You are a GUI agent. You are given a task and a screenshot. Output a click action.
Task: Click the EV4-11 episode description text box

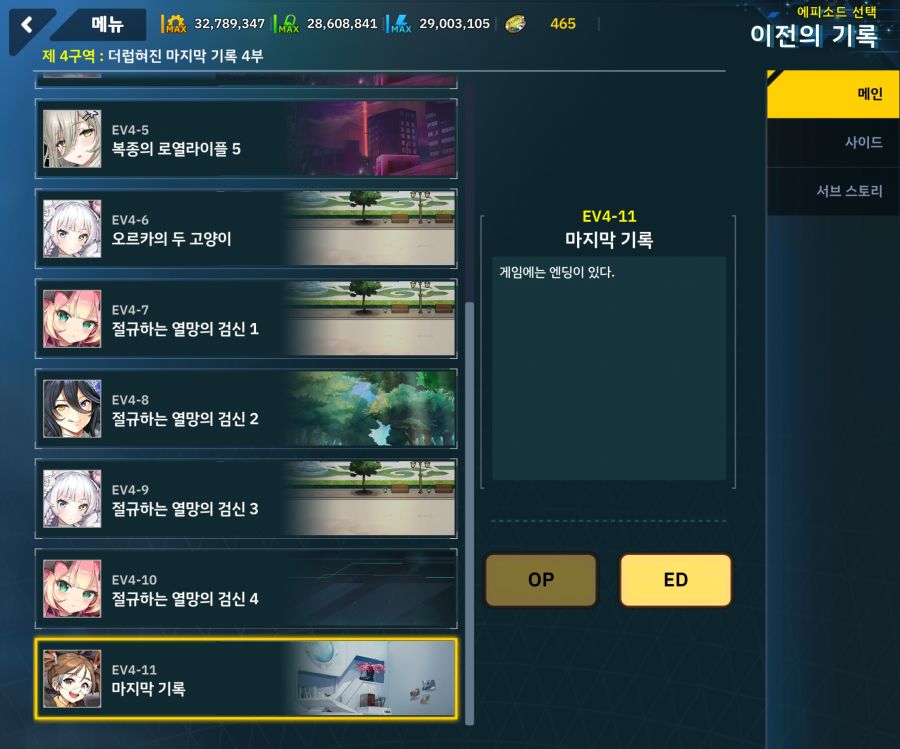[609, 368]
